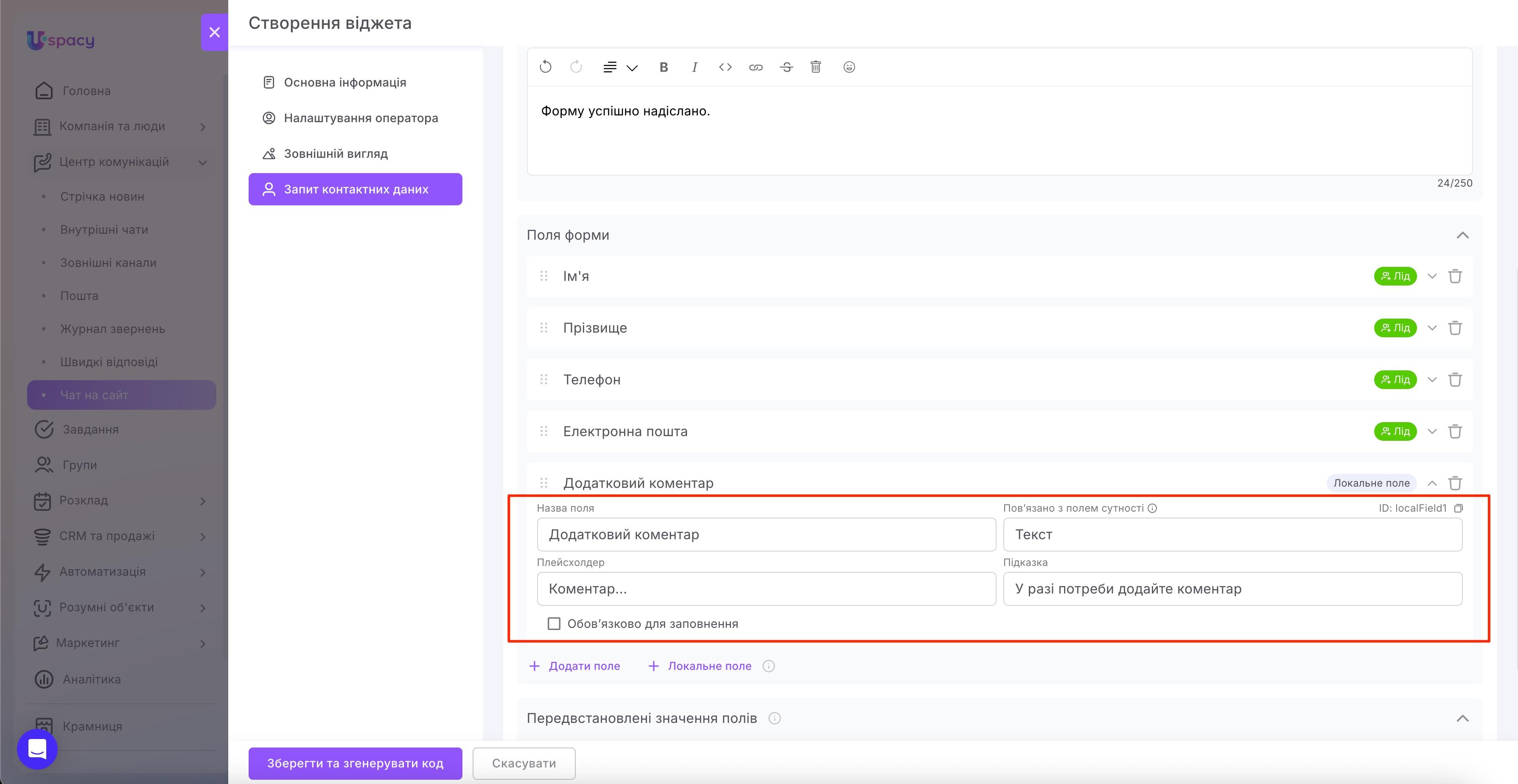Delete the Телефон field
Image resolution: width=1518 pixels, height=784 pixels.
point(1455,380)
